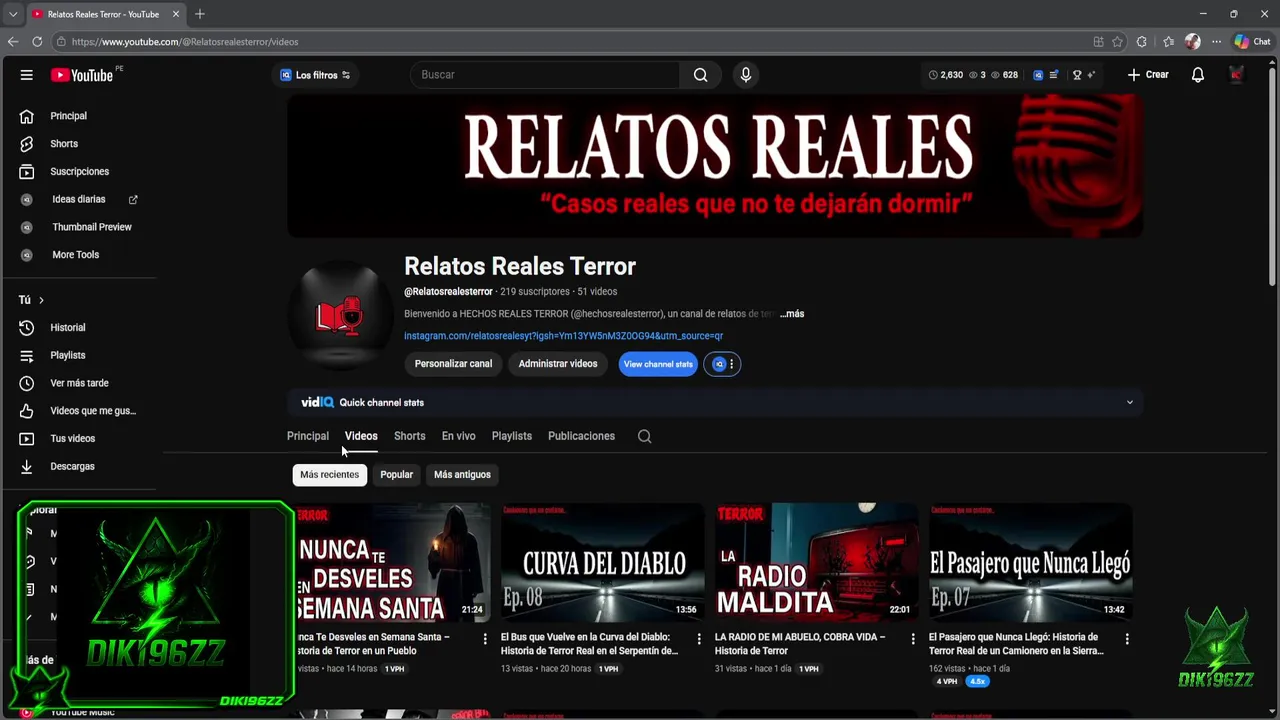This screenshot has width=1280, height=720.
Task: Select 'Más recientes' sort chip
Action: [329, 475]
